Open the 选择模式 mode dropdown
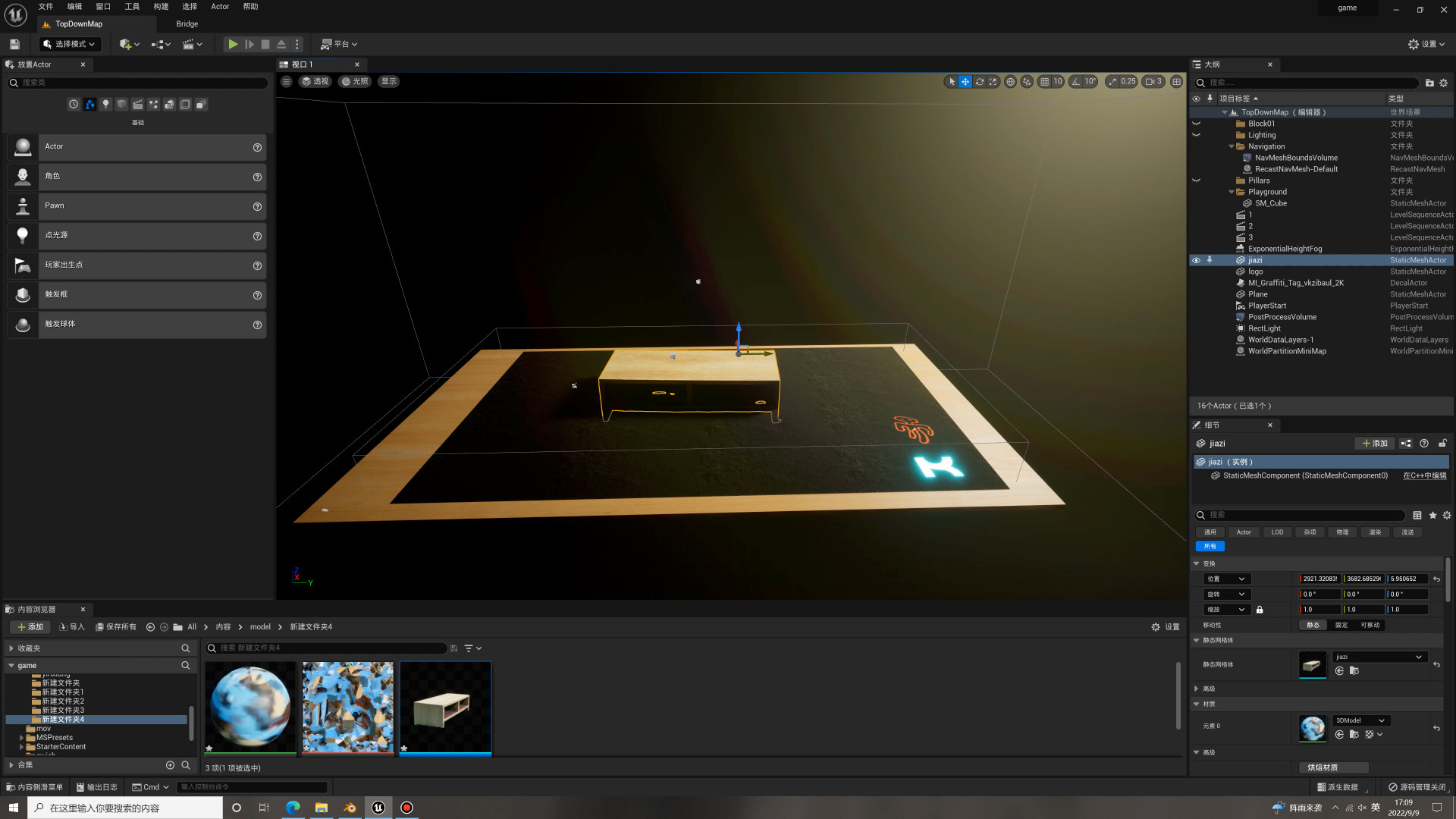 70,44
